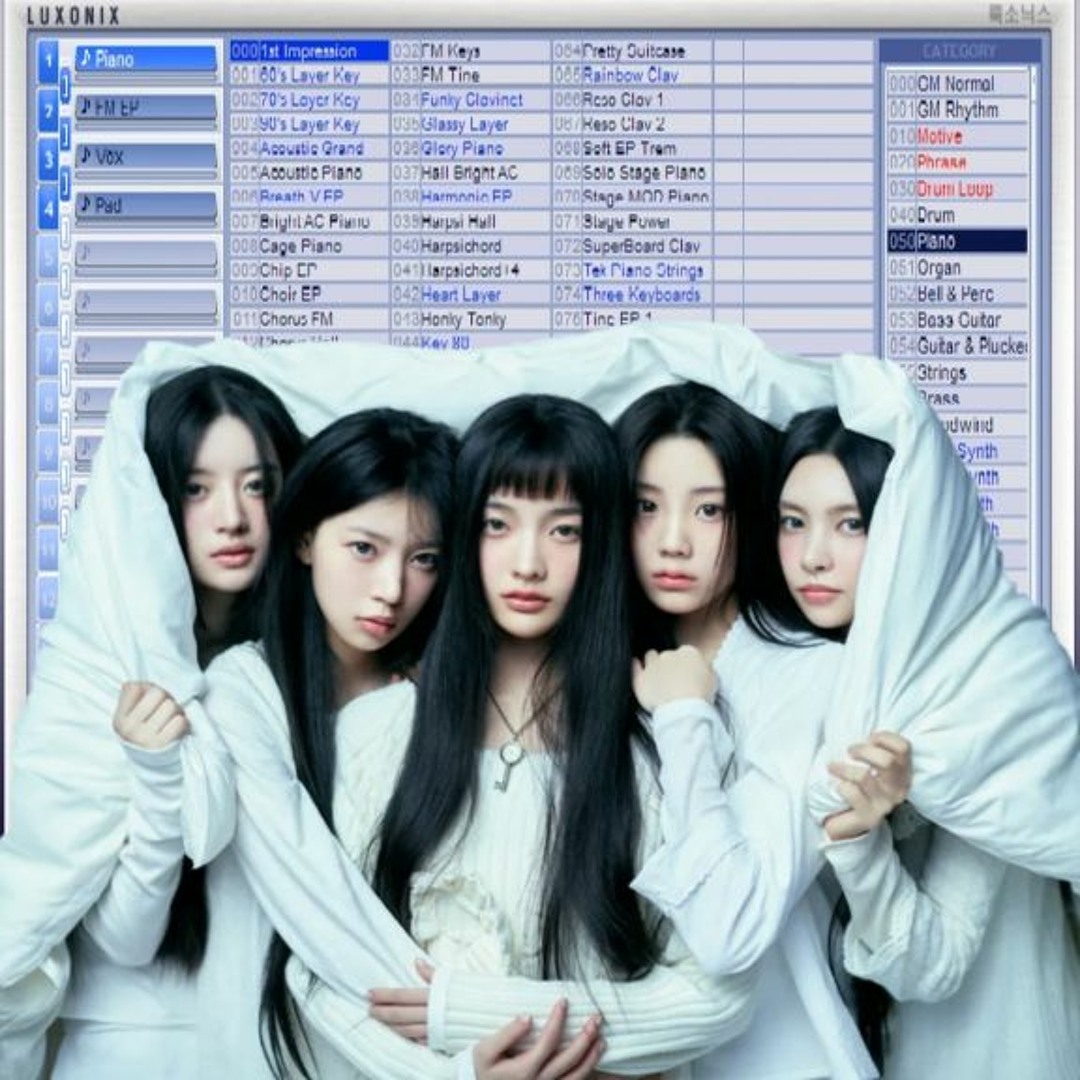Open the empty channel 5 slot

click(x=146, y=254)
